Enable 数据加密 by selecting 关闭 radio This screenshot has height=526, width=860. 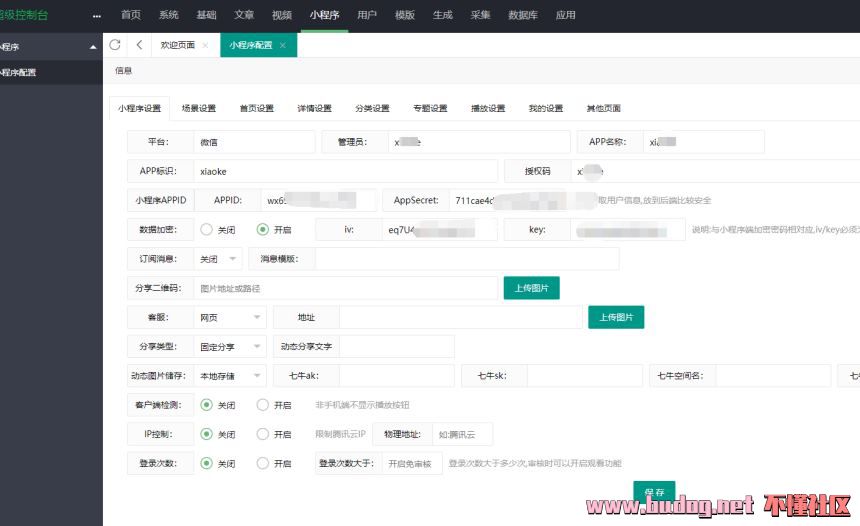point(207,229)
